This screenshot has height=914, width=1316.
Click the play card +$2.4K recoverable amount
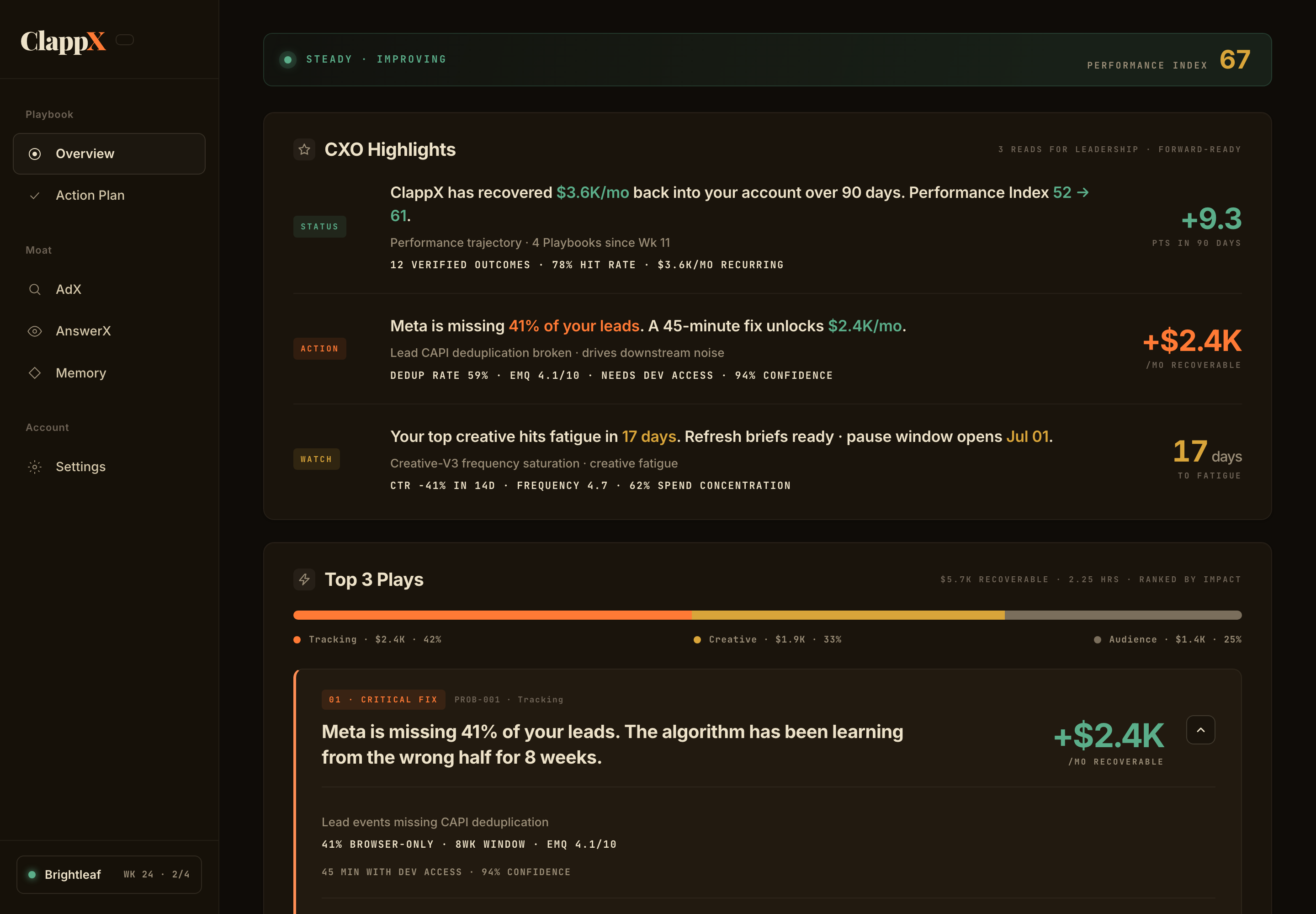point(1109,736)
